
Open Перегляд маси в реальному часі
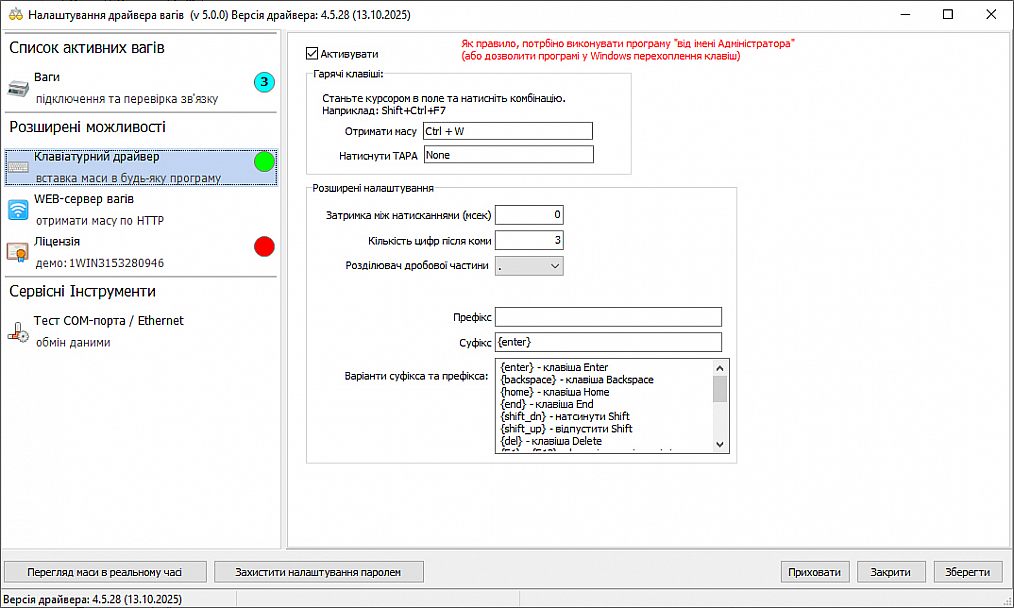tap(105, 572)
